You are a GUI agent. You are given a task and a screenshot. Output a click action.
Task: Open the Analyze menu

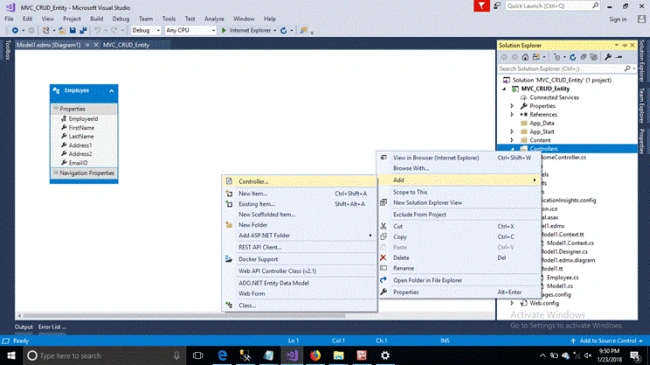[214, 19]
